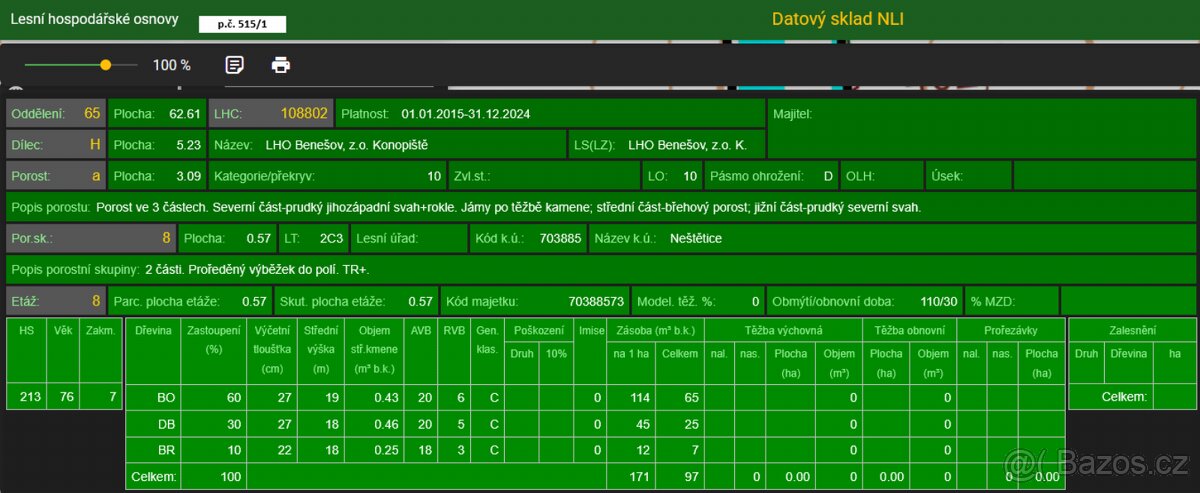Screen dimensions: 1200x493
Task: Select the Oddělení 65 field
Action: (56, 114)
